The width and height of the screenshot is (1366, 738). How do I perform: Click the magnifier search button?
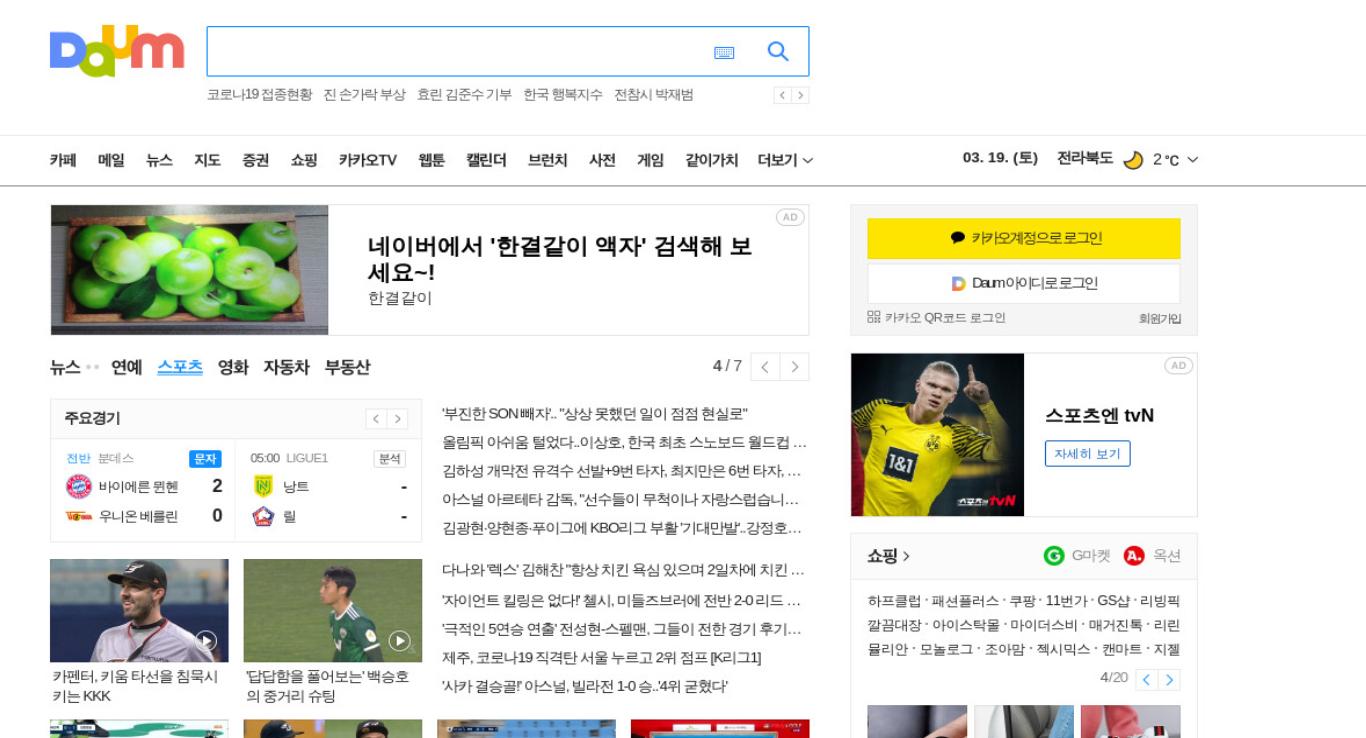(x=778, y=51)
